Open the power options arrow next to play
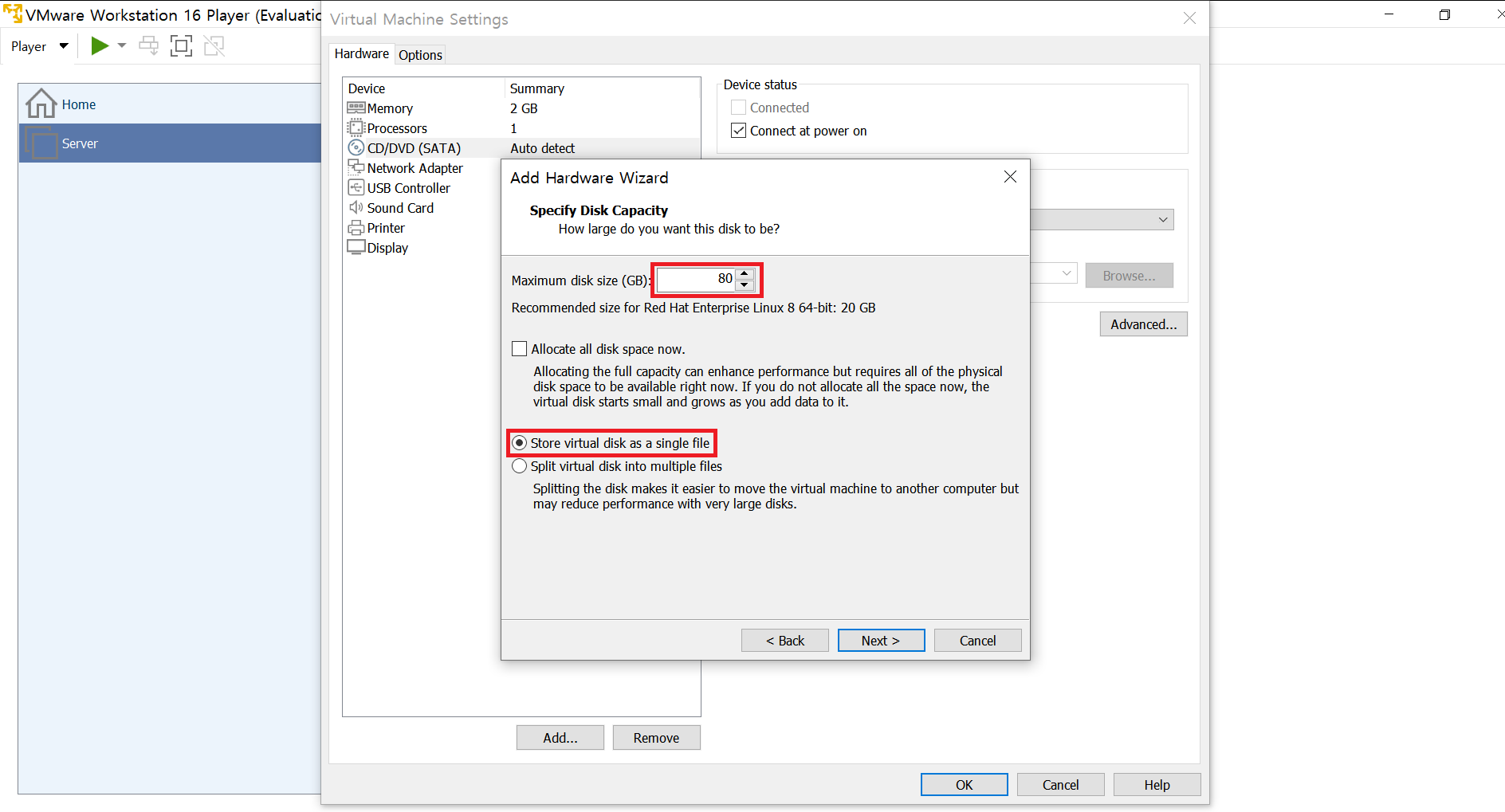 coord(122,46)
